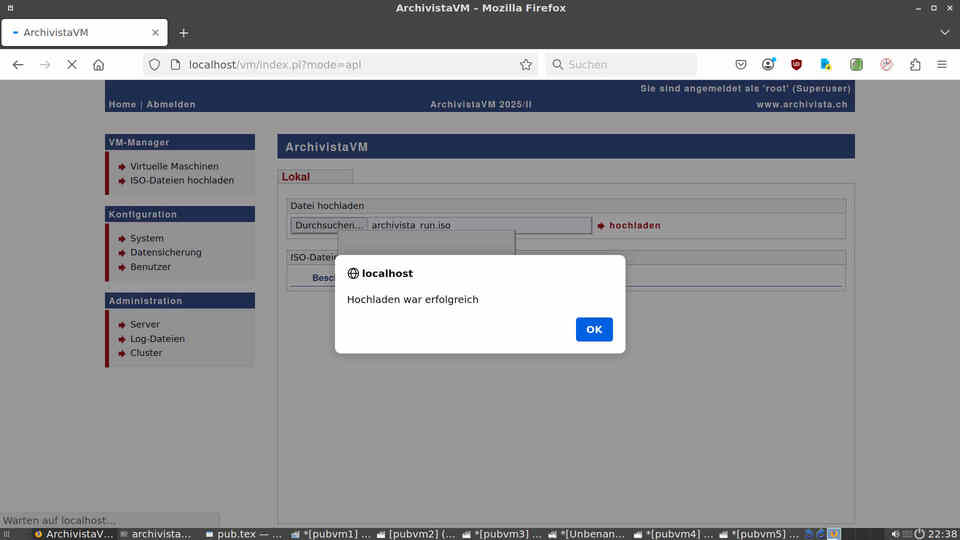The image size is (960, 540).
Task: Open Virtuelle Maschinen in VM-Manager
Action: [x=174, y=166]
